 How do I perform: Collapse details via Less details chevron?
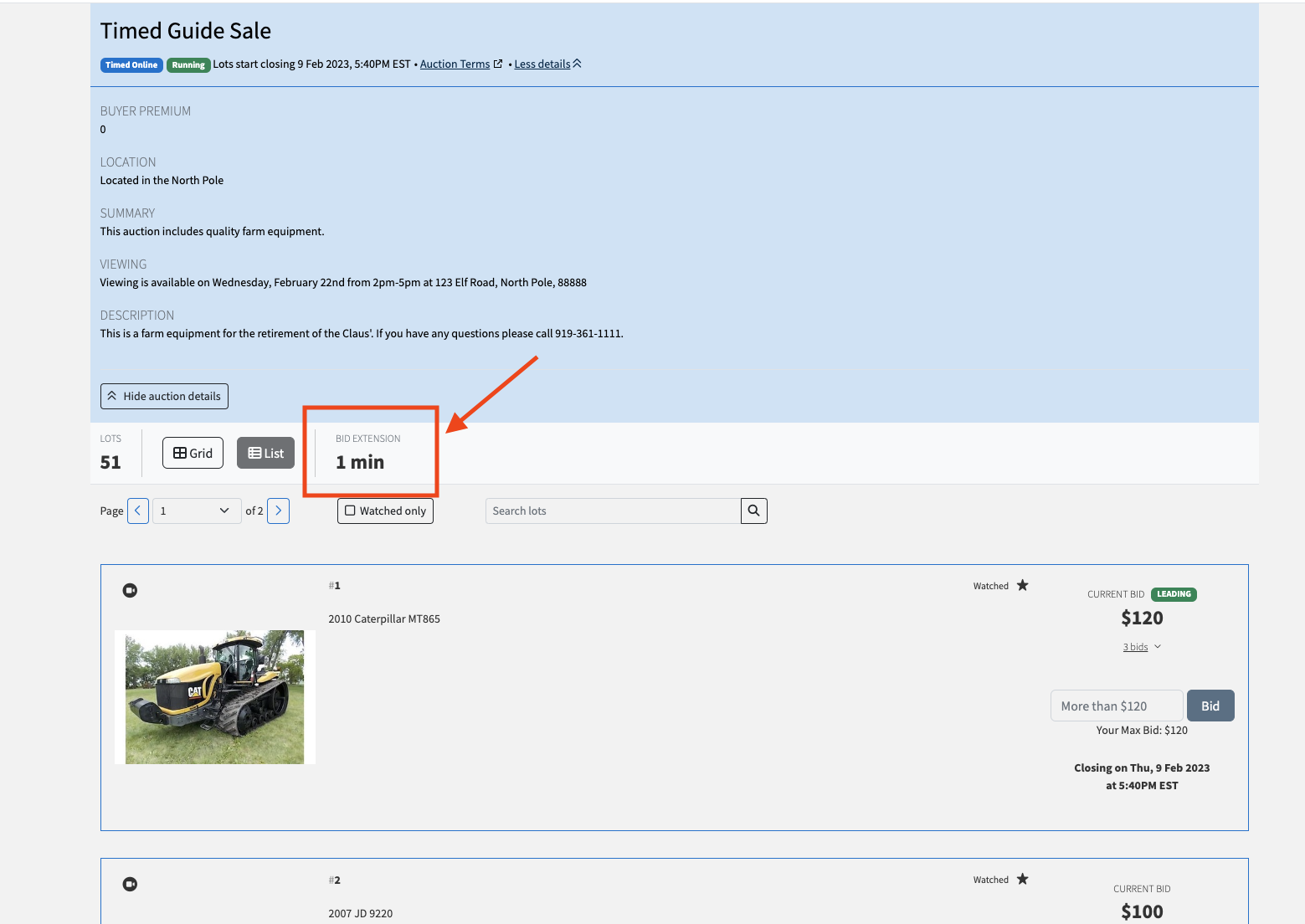[577, 63]
